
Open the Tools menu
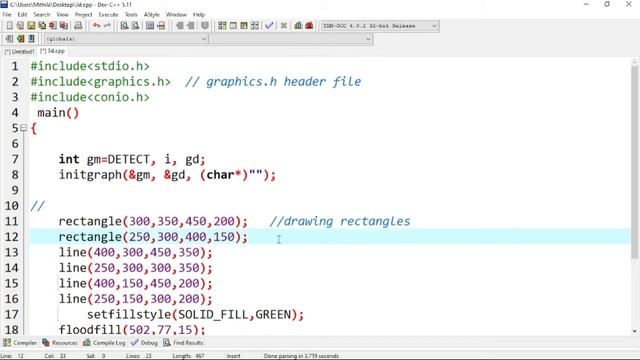pos(131,14)
